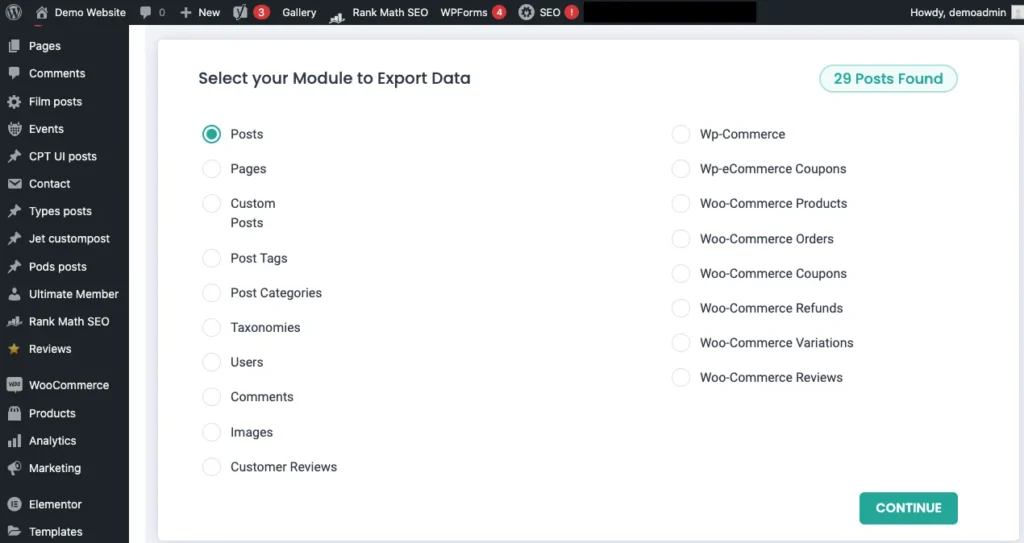Select the Pages radio button
The width and height of the screenshot is (1024, 543).
pos(212,169)
